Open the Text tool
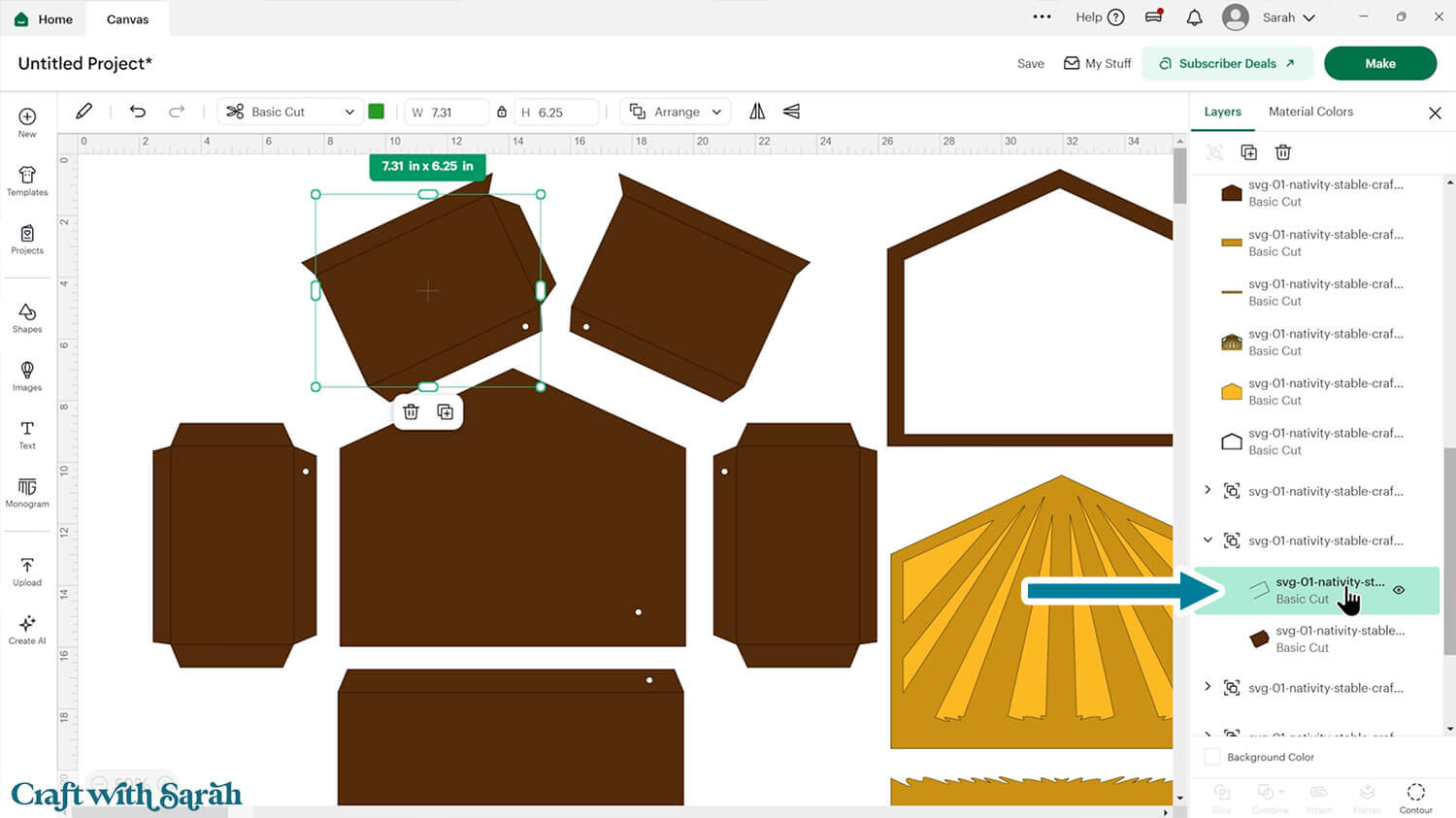Screen dimensions: 1456x818 click(27, 434)
